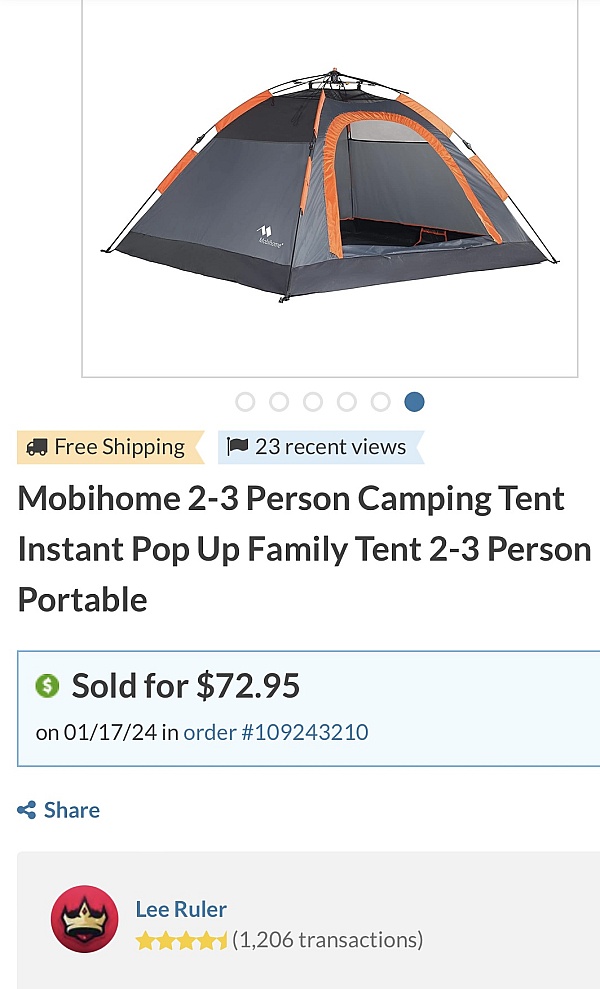Open order #109243210 link
This screenshot has height=989, width=600.
click(276, 732)
